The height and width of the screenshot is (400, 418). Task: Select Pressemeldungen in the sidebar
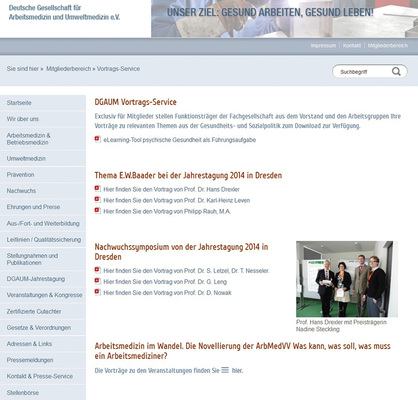43,360
